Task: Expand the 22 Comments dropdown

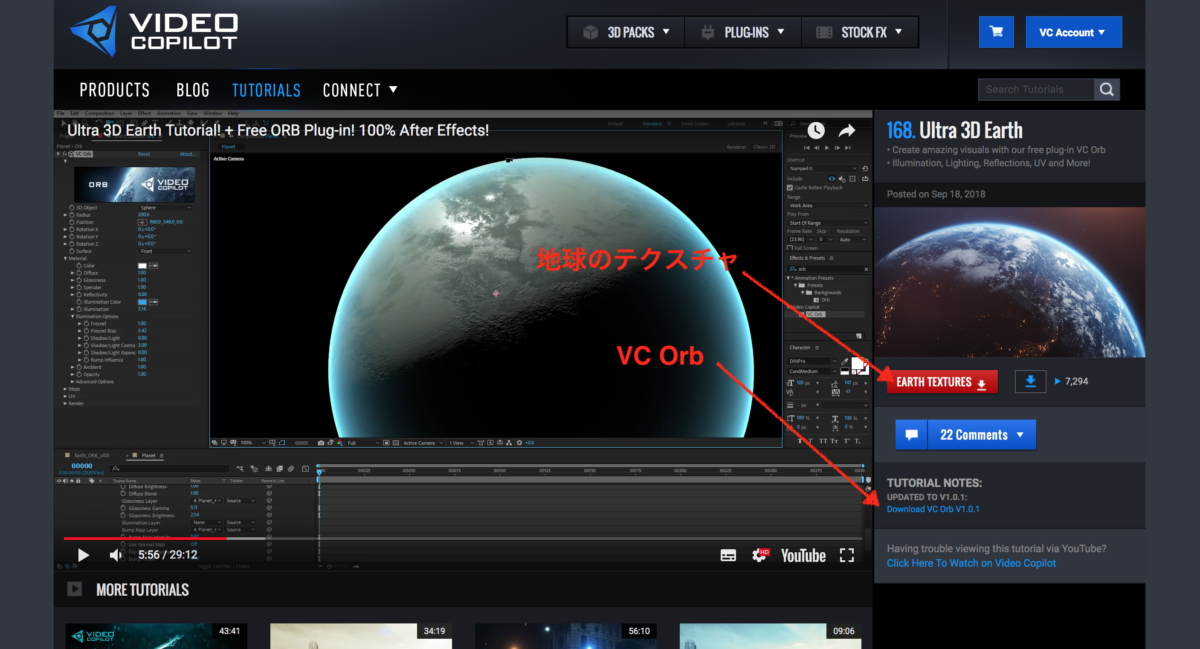Action: pos(981,435)
